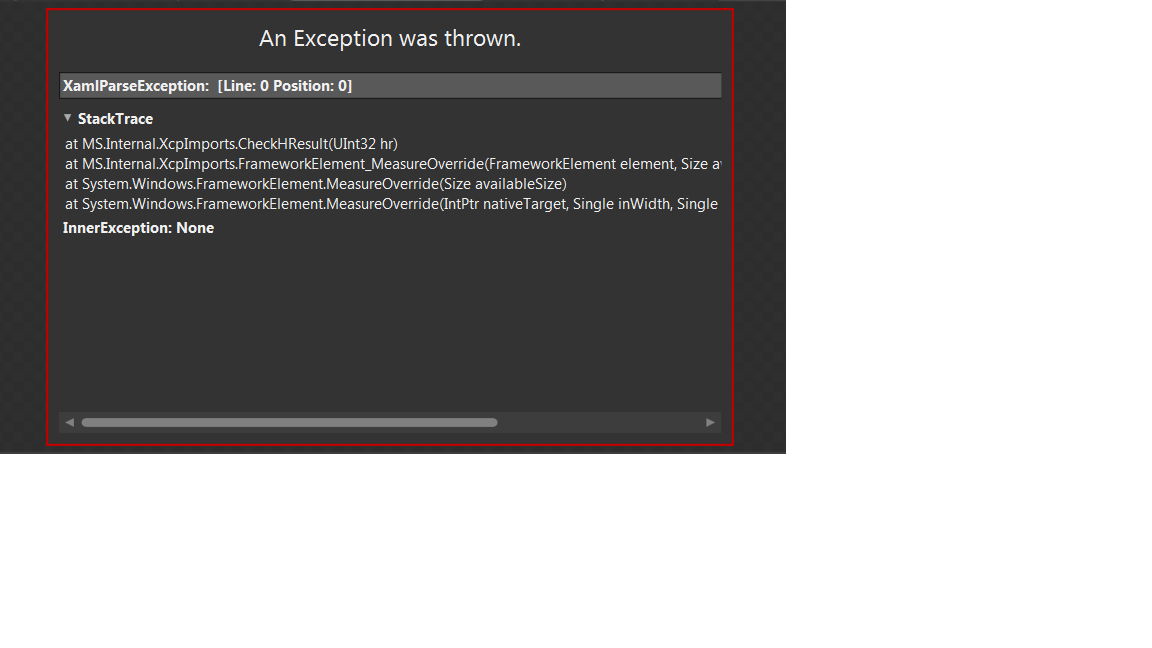Viewport: 1152px width, 648px height.
Task: Collapse the StackTrace disclosure triangle
Action: click(68, 118)
